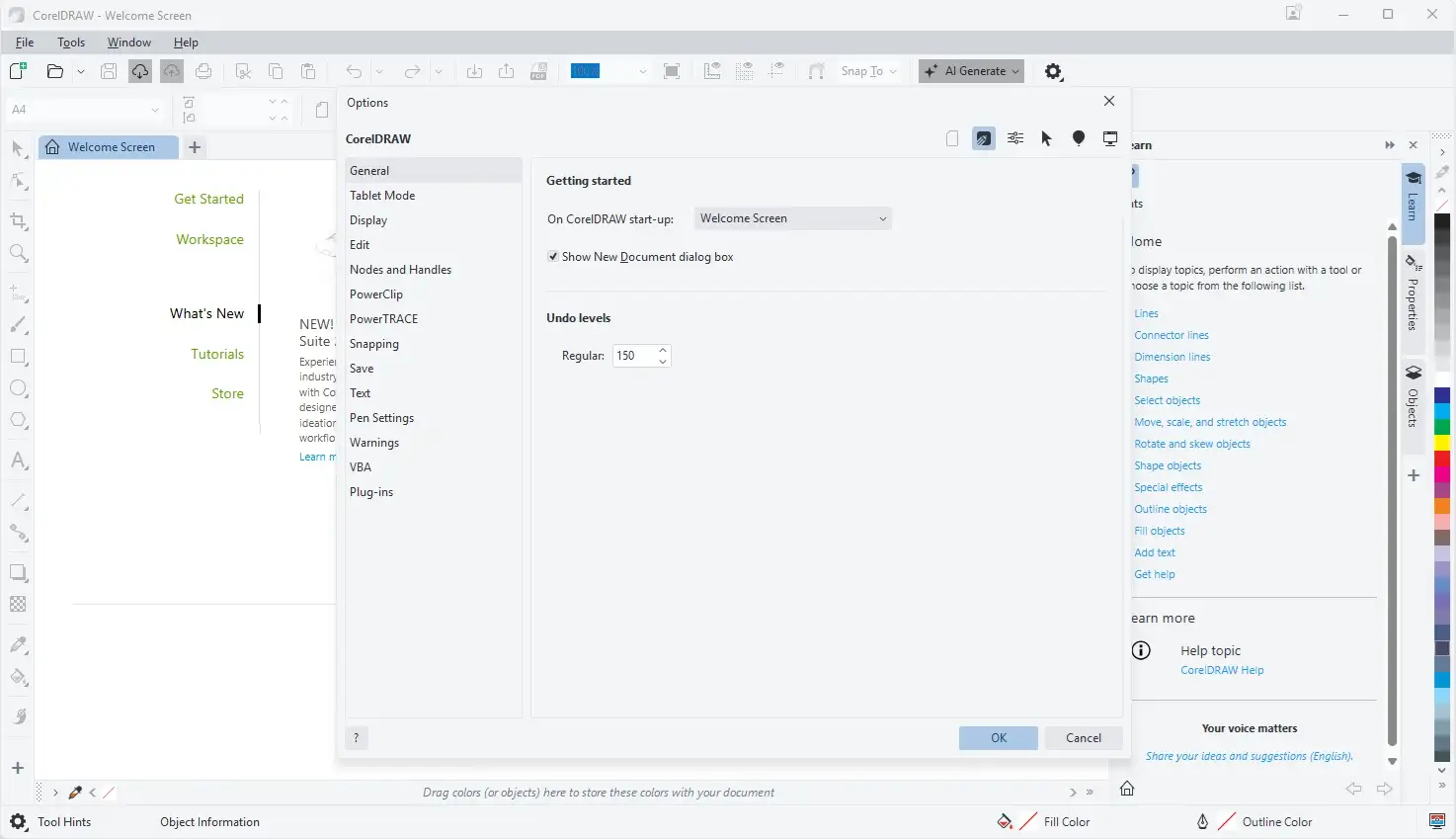Open the Options gear in toolbar
Screen dimensions: 1456x839
tap(1053, 71)
